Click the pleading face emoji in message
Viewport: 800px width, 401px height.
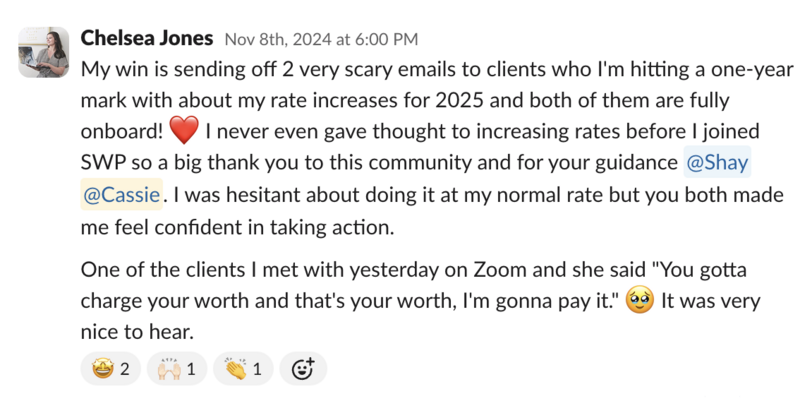639,300
